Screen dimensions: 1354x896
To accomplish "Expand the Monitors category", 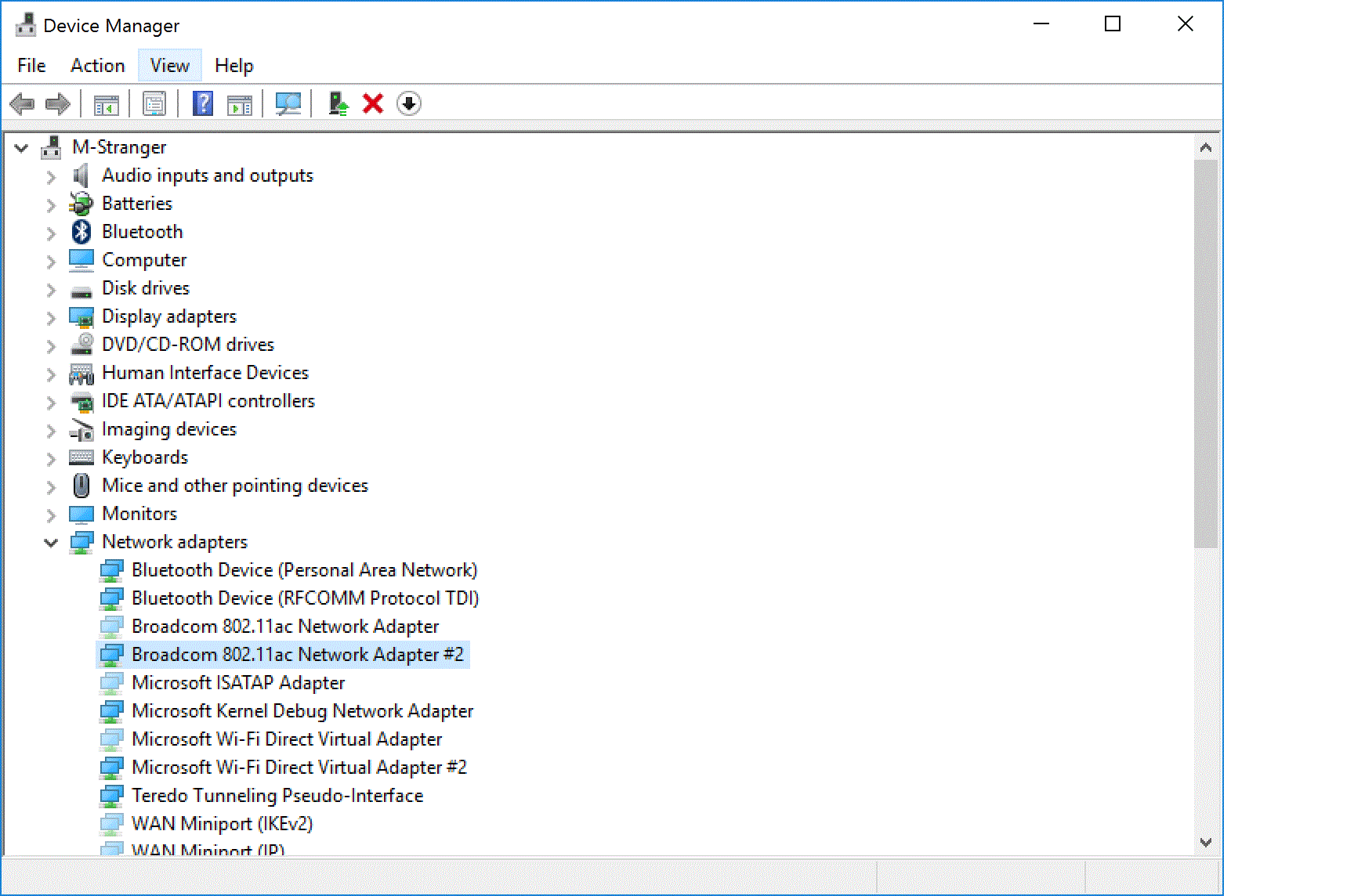I will click(51, 515).
